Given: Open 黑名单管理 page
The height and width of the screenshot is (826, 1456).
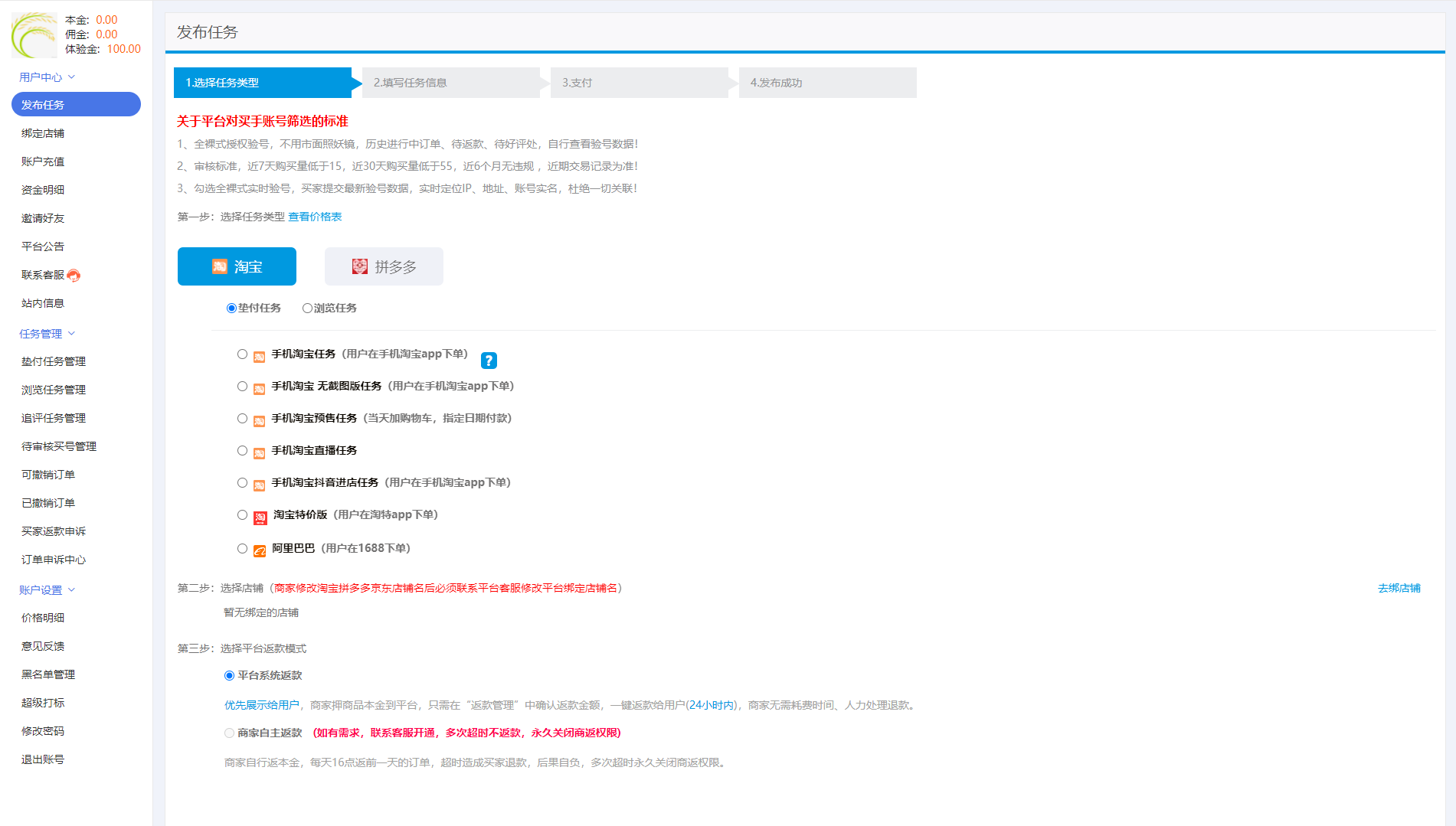Looking at the screenshot, I should point(48,674).
